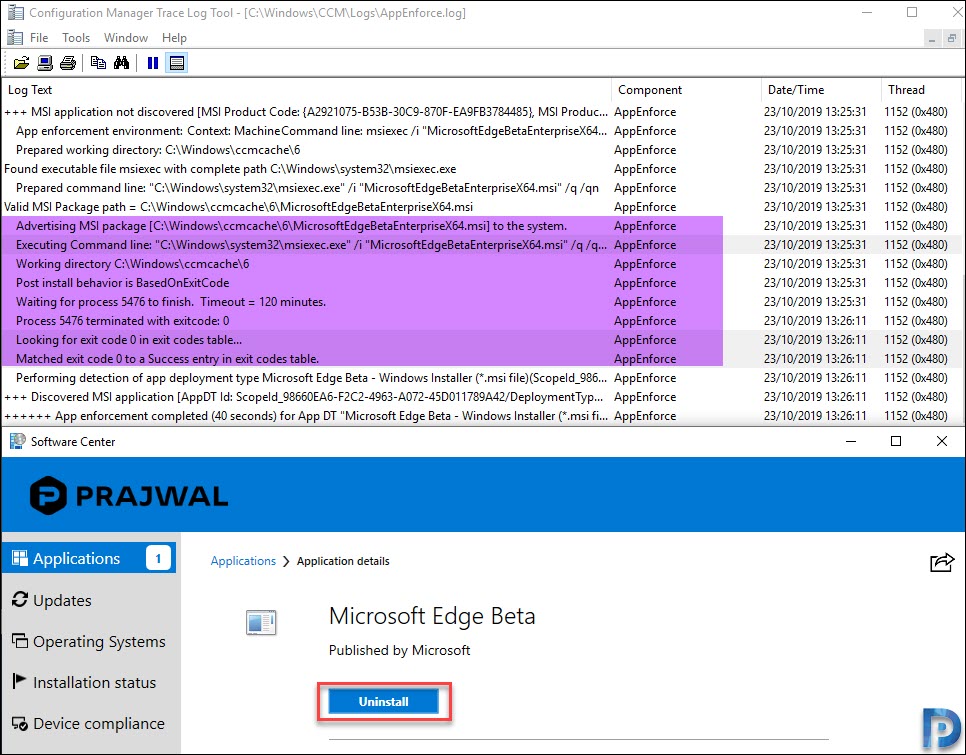Click the 'Microsoft Edge Beta' heading

432,616
